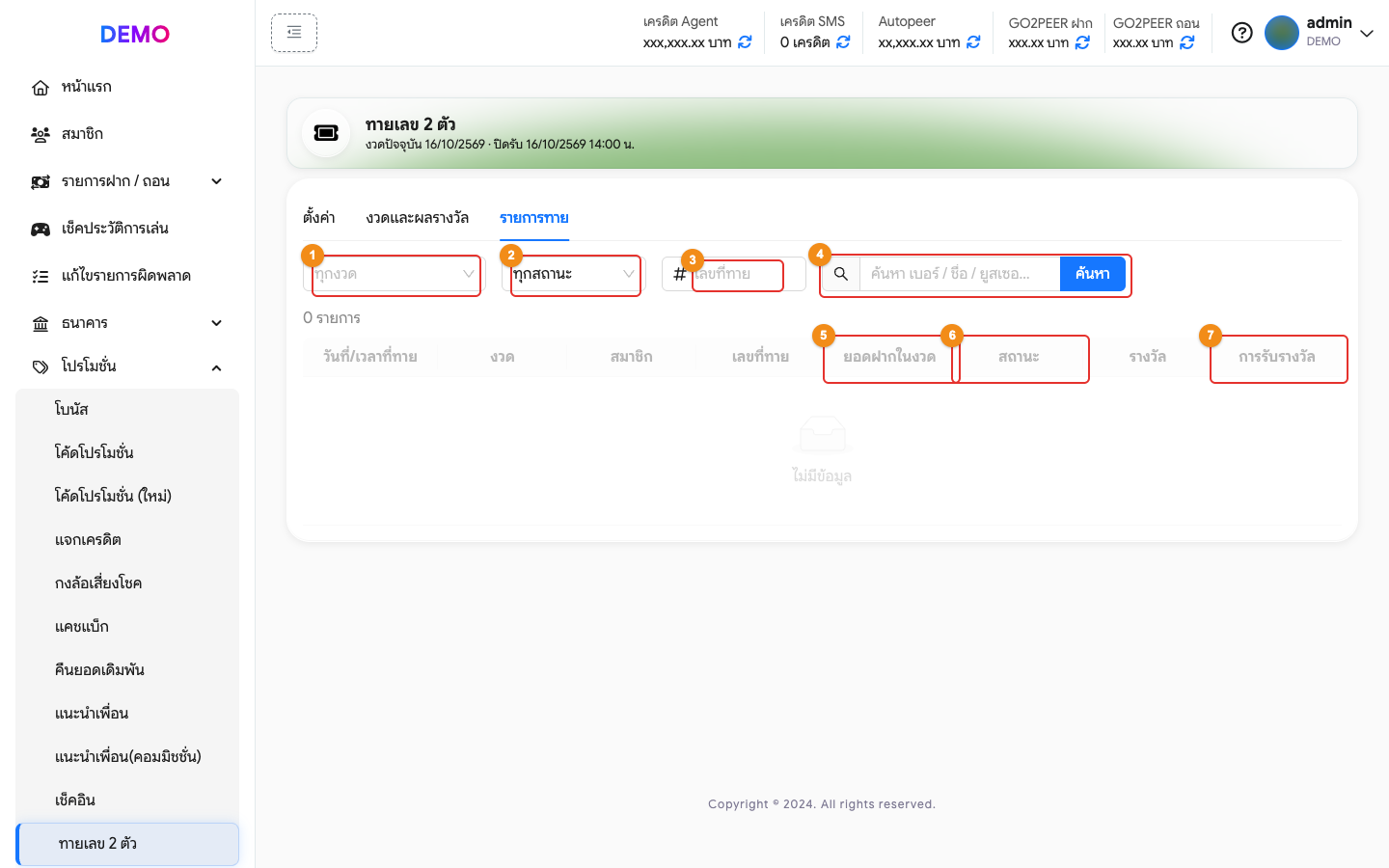The height and width of the screenshot is (868, 1389).
Task: Click the ค้นหา search button
Action: coord(1093,274)
